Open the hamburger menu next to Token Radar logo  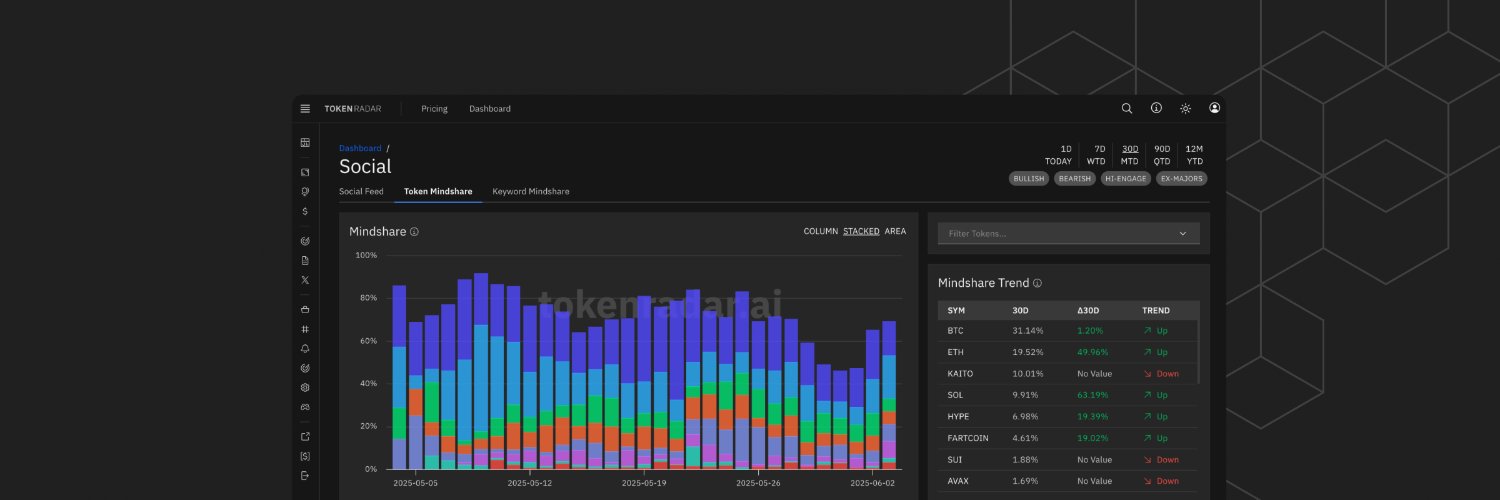305,109
